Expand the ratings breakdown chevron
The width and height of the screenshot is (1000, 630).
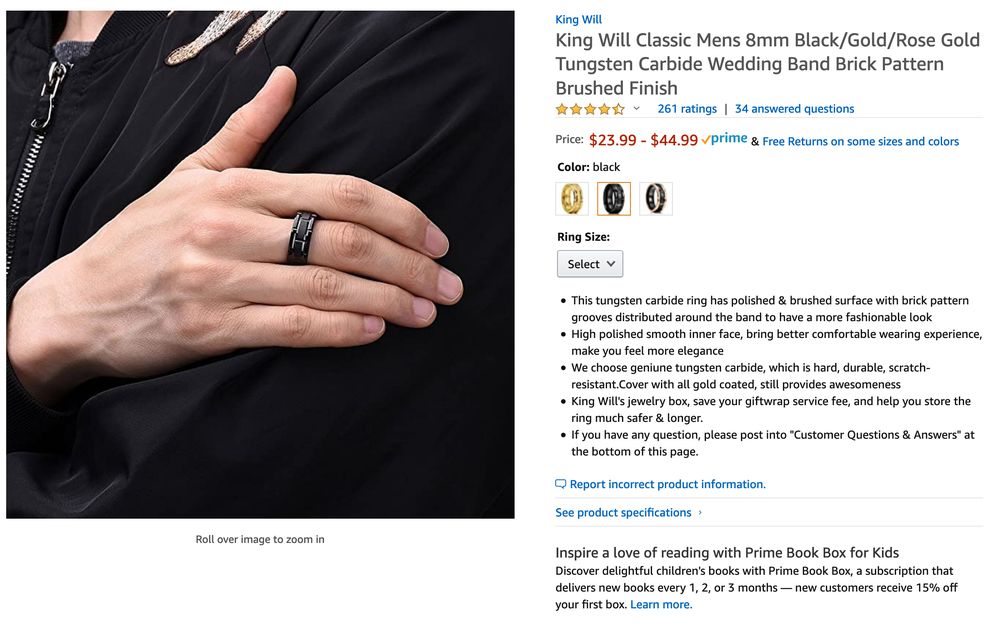(637, 109)
